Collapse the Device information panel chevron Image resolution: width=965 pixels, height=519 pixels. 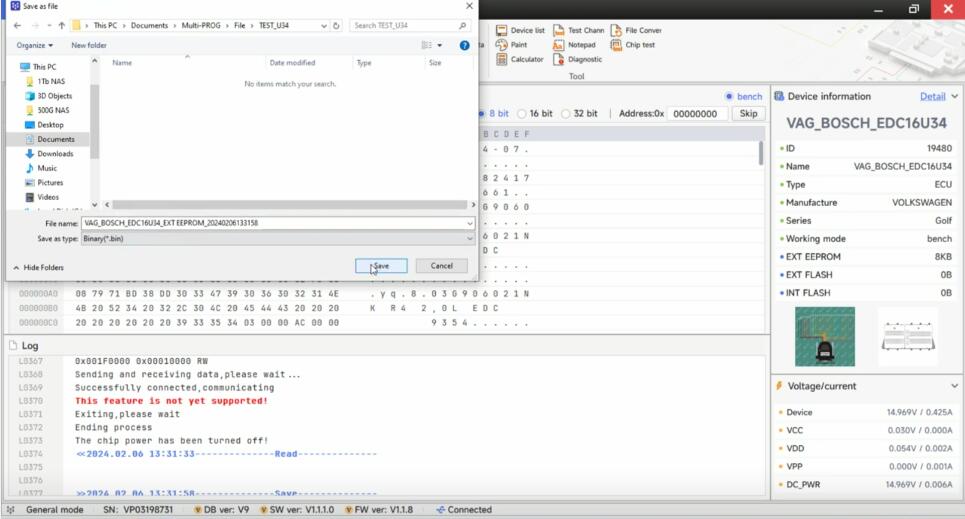coord(955,97)
